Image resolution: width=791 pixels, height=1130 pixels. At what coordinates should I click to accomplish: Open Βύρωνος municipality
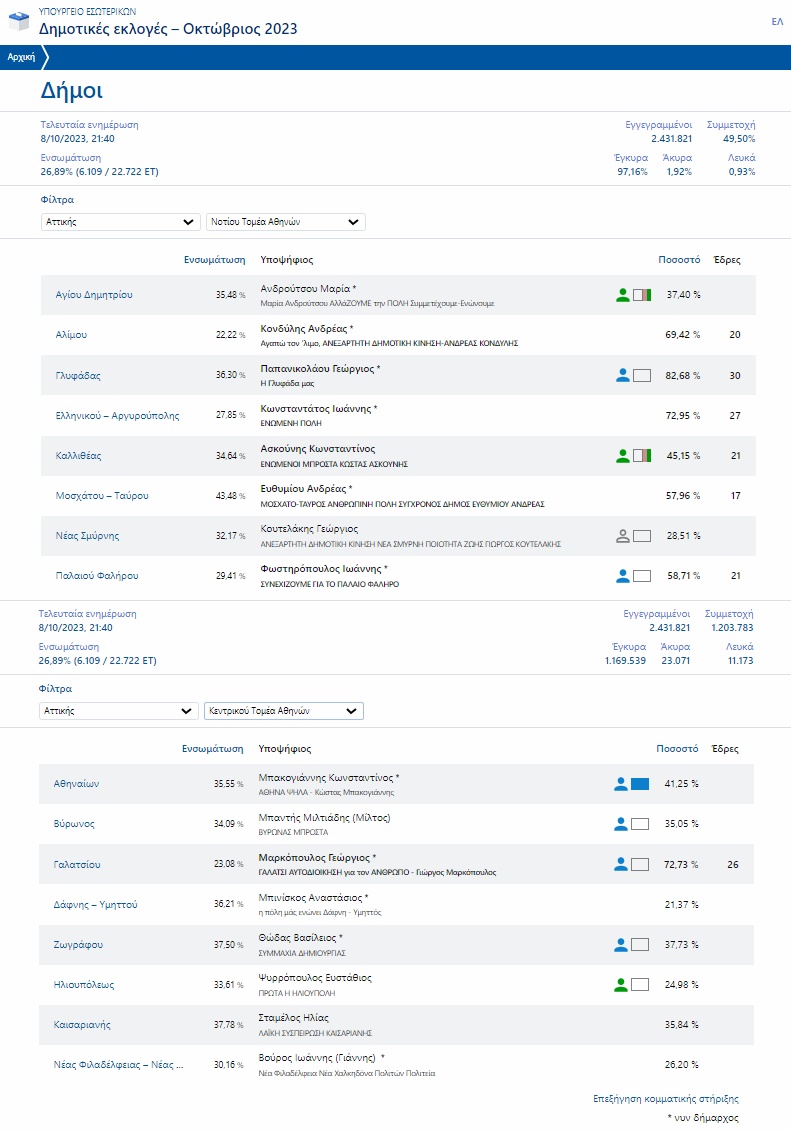coord(73,824)
